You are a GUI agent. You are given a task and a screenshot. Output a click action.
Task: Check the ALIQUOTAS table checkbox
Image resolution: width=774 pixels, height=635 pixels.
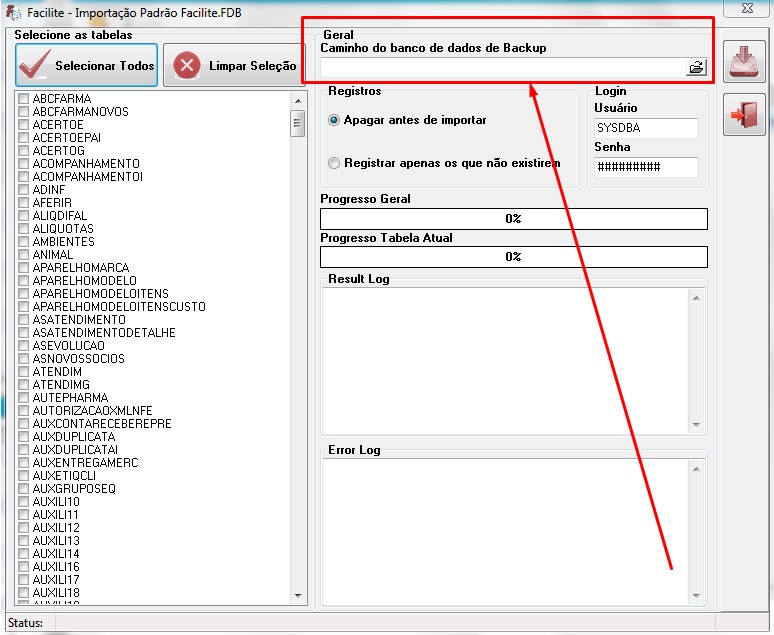23,228
